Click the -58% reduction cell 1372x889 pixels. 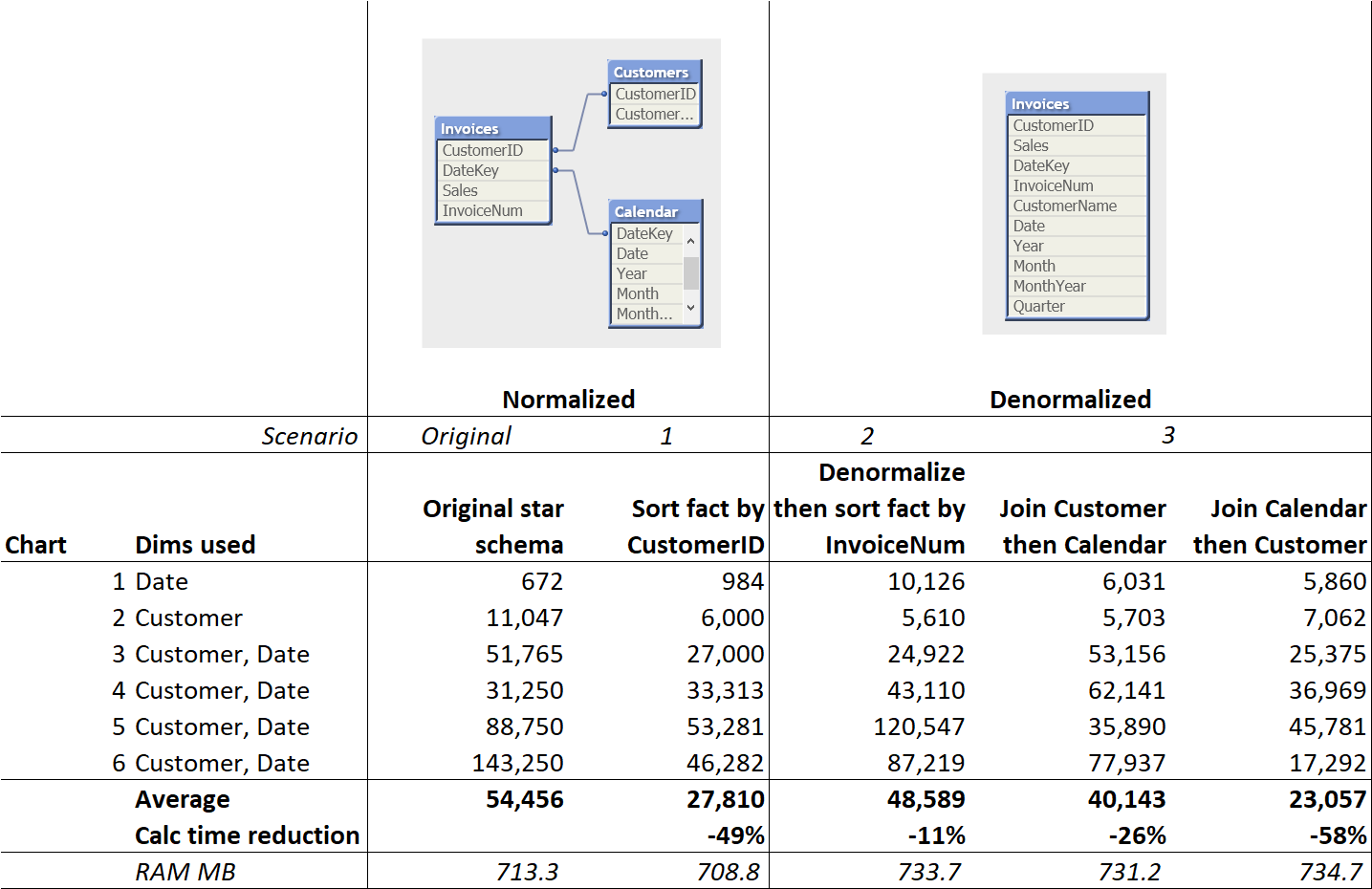(x=1339, y=835)
